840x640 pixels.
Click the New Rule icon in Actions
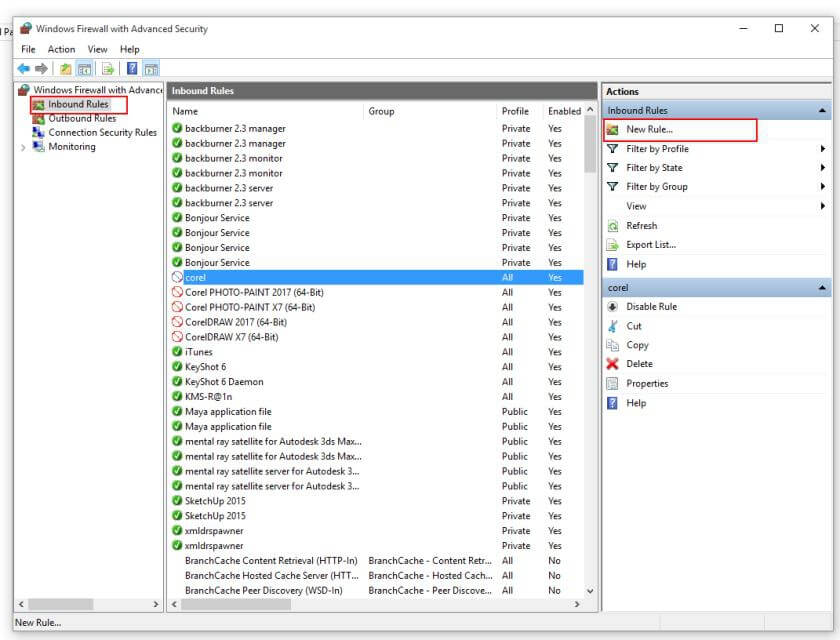coord(612,130)
